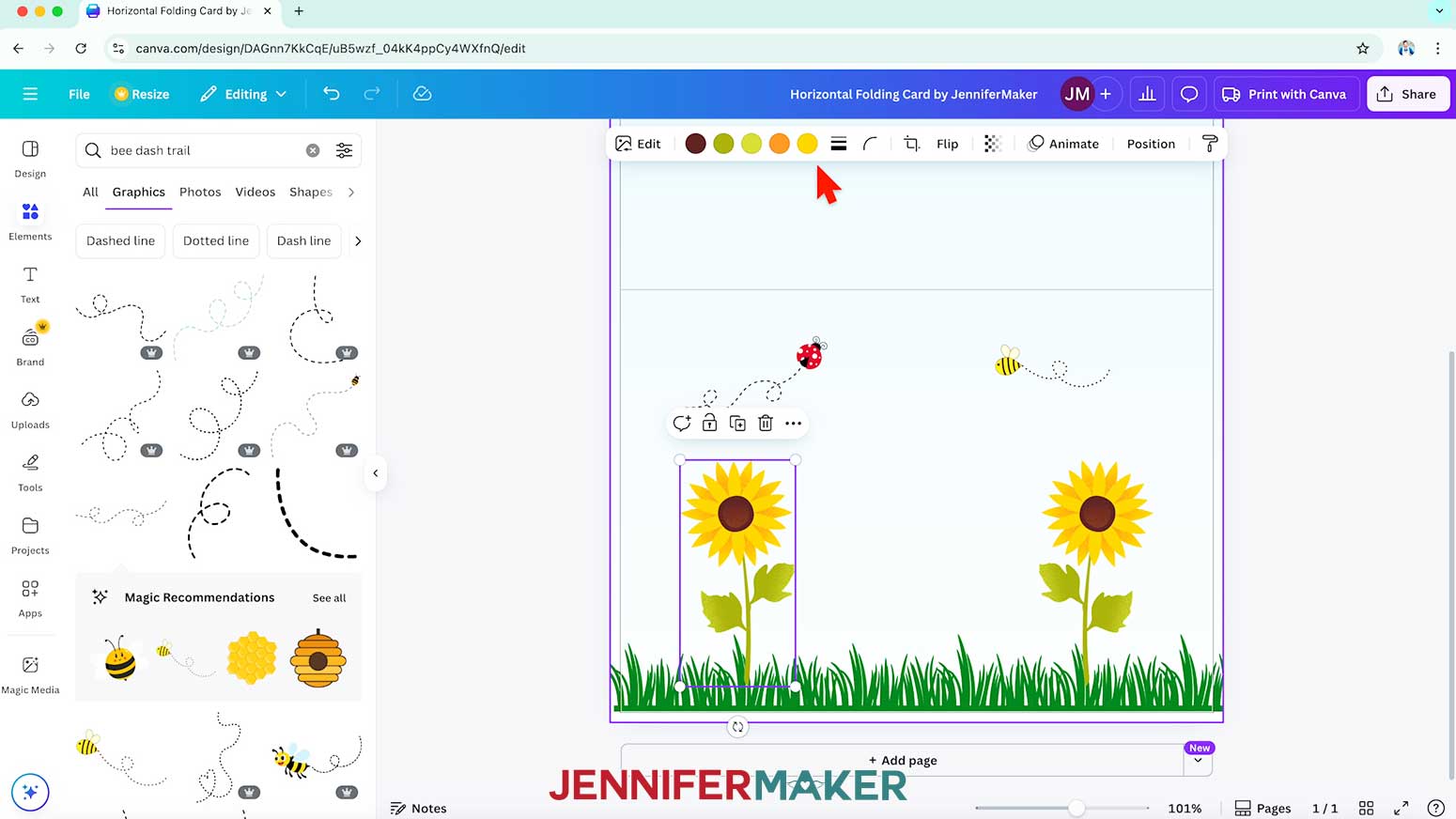Open the Elements side panel
Image resolution: width=1456 pixels, height=819 pixels.
pos(30,222)
